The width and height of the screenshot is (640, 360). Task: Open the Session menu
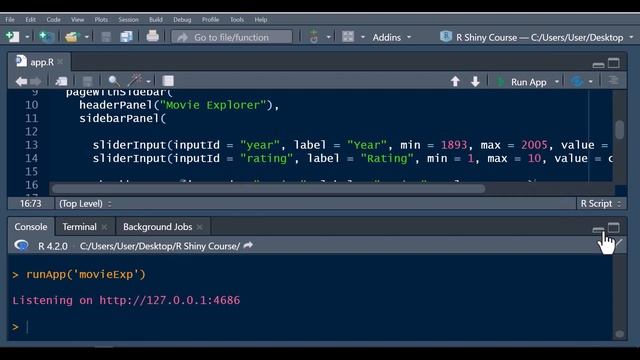[128, 20]
